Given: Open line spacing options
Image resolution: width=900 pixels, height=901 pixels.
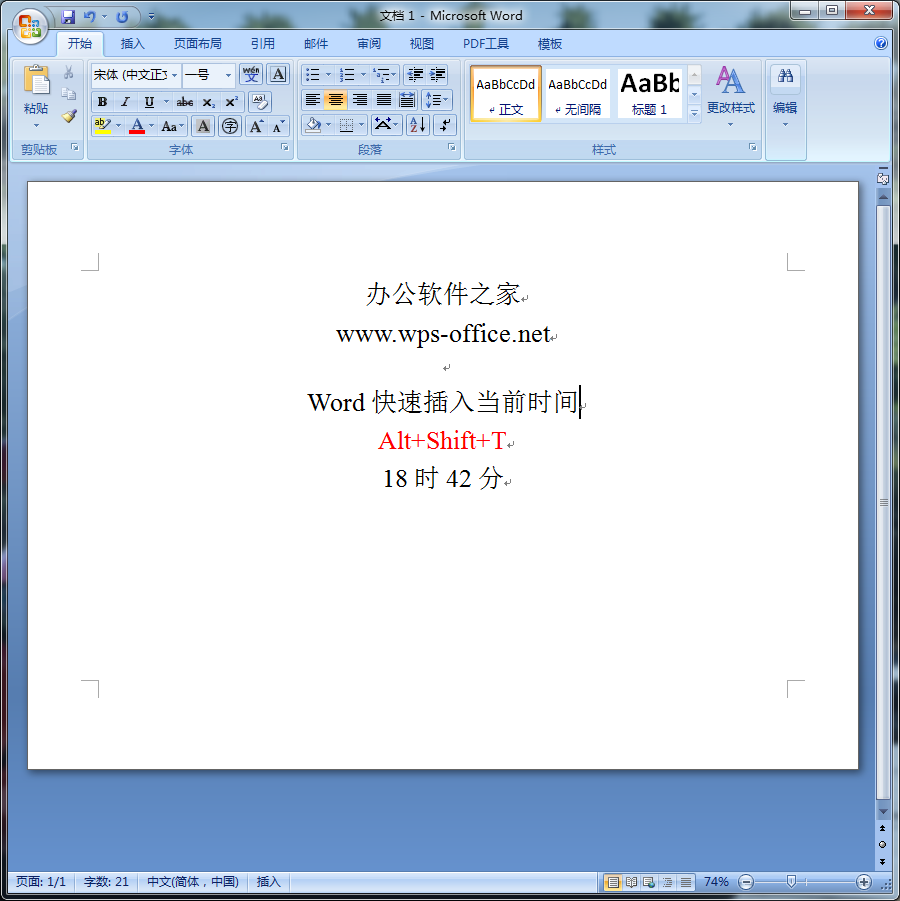Looking at the screenshot, I should pyautogui.click(x=437, y=100).
